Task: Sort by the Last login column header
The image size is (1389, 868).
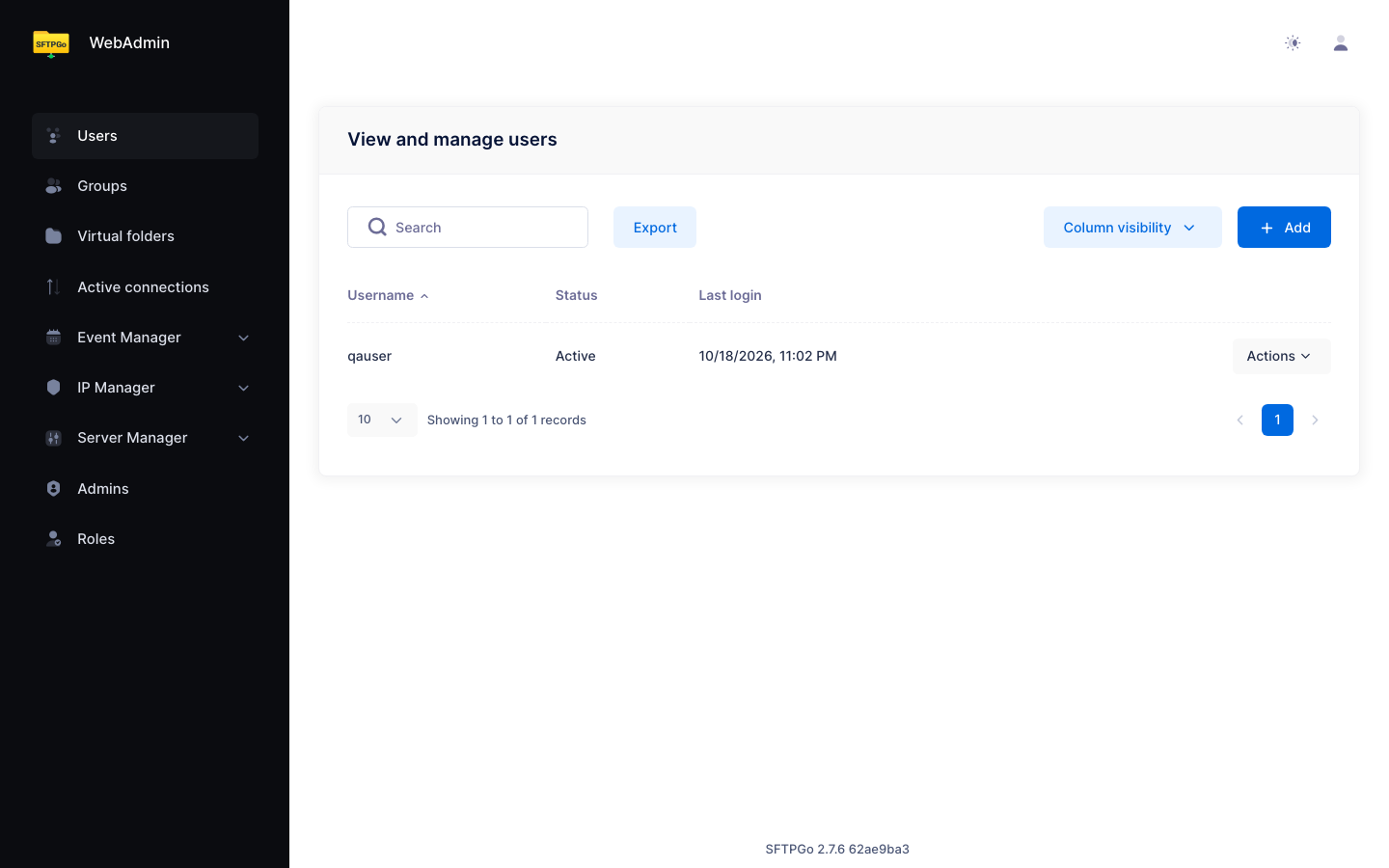Action: pos(730,295)
